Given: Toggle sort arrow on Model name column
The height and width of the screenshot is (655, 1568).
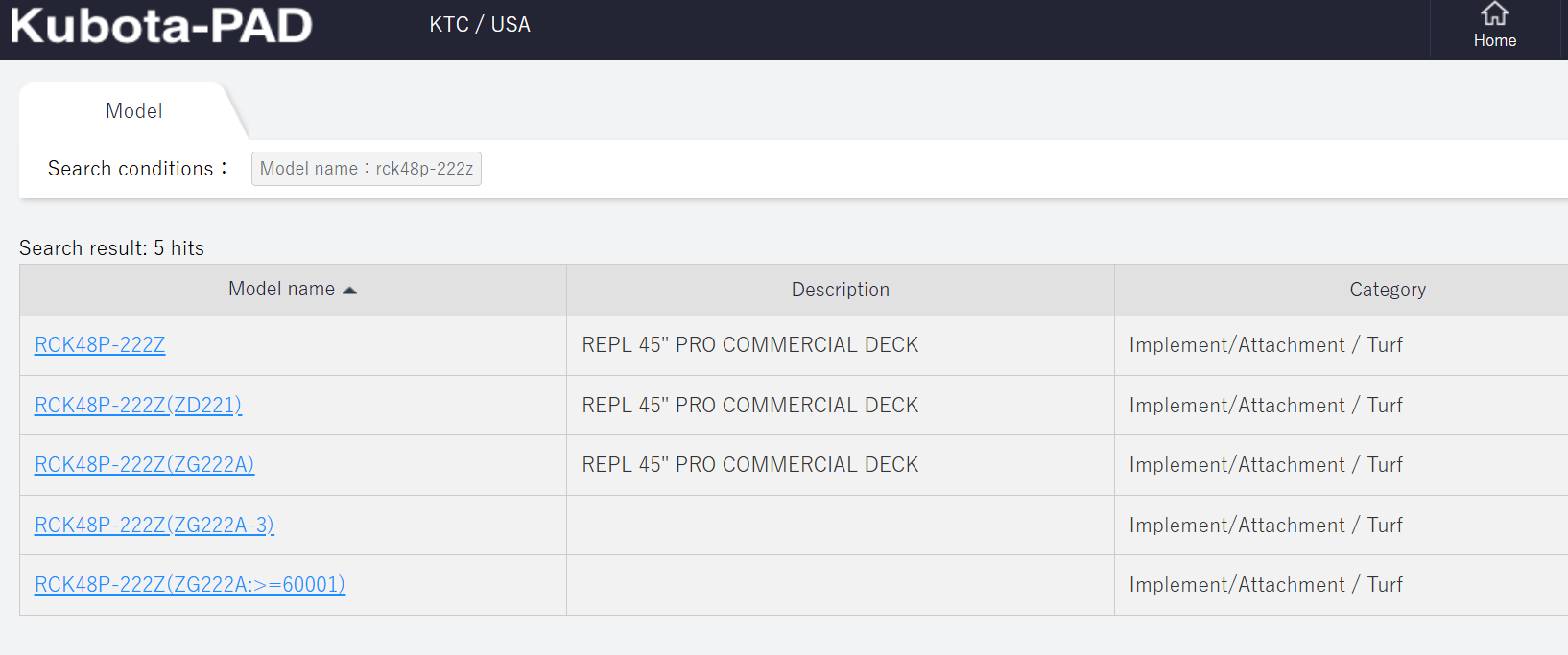Looking at the screenshot, I should pyautogui.click(x=349, y=291).
